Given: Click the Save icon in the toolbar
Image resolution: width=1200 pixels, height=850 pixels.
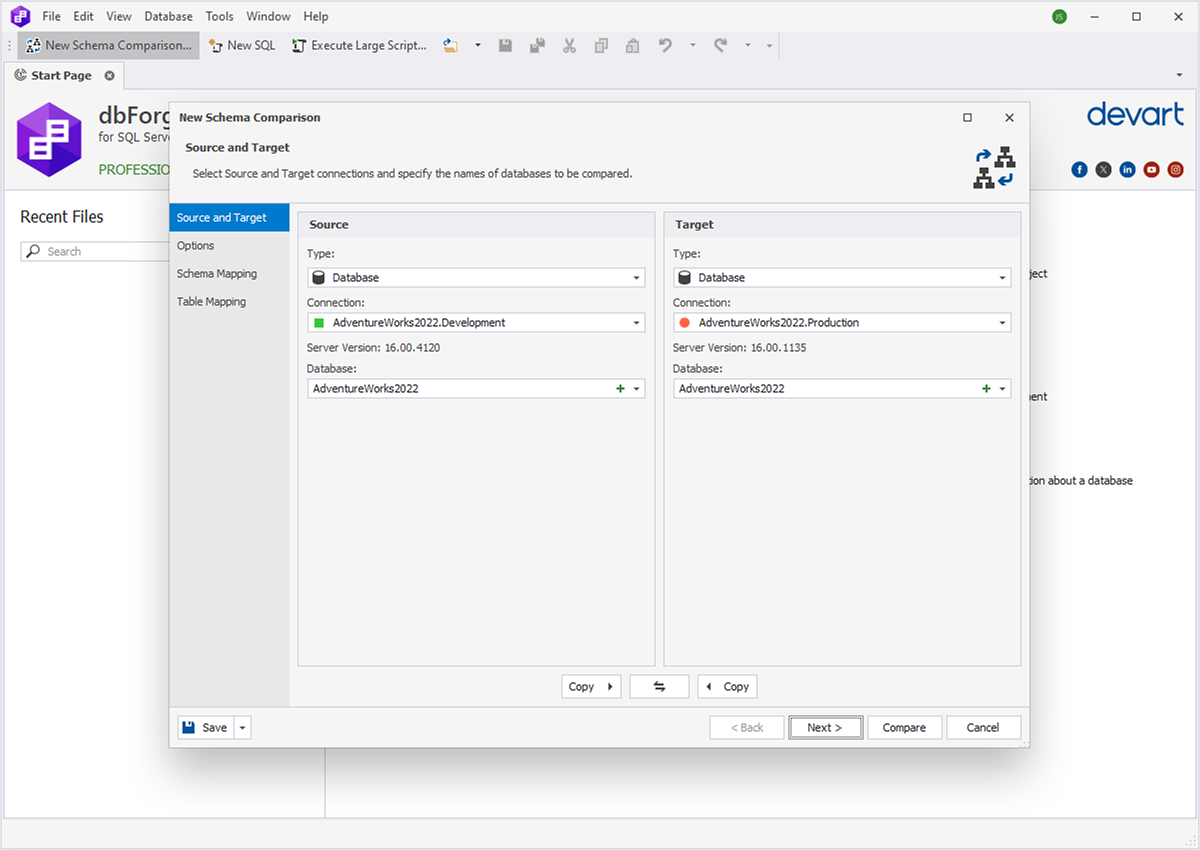Looking at the screenshot, I should click(506, 45).
